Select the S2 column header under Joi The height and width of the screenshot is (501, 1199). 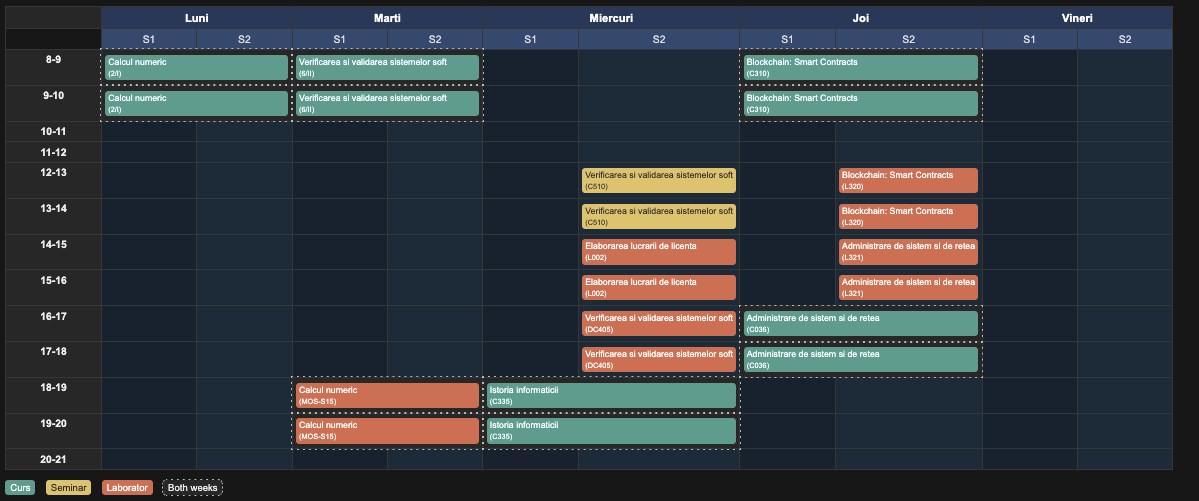point(908,39)
